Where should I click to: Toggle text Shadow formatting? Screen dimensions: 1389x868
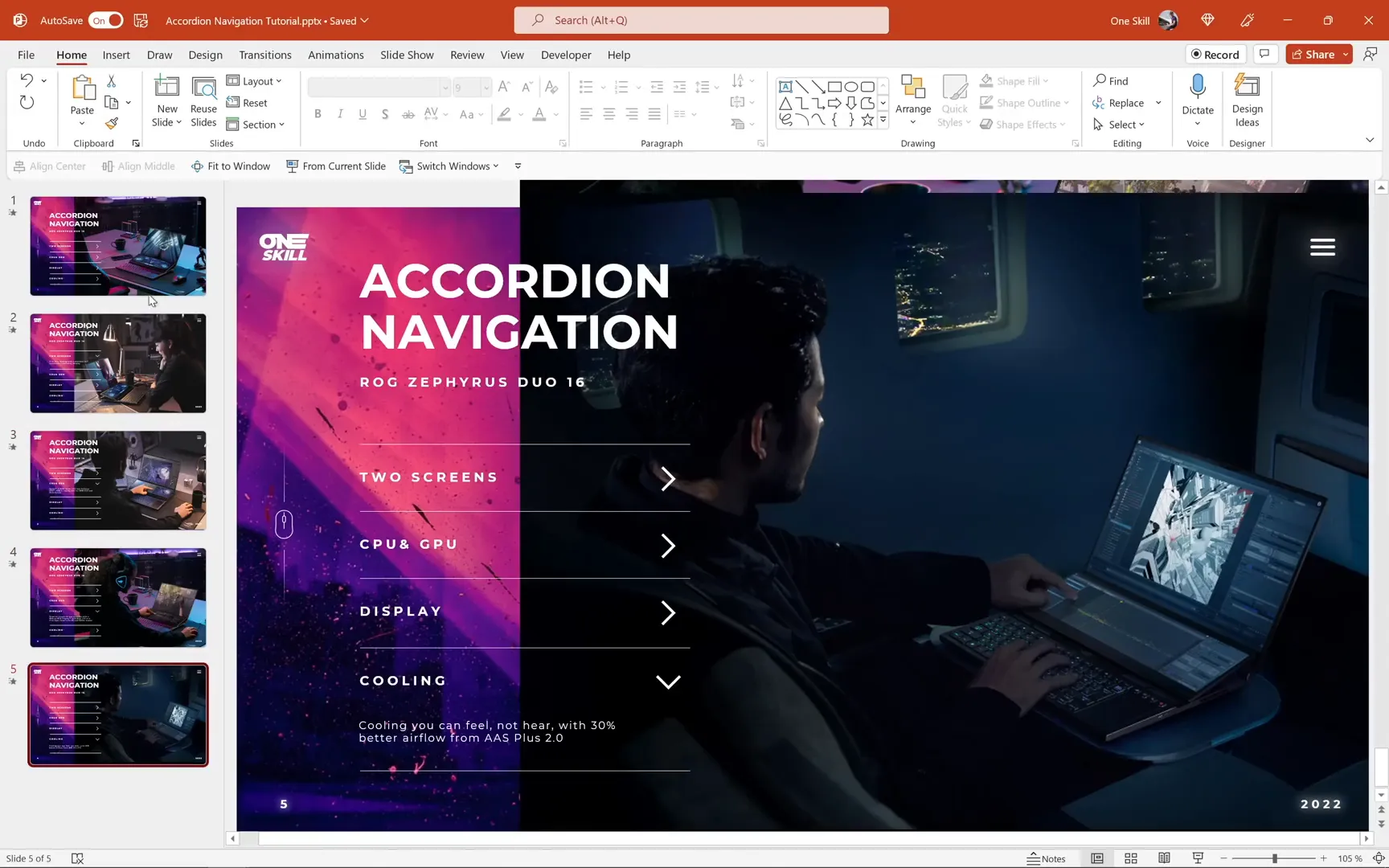coord(385,114)
